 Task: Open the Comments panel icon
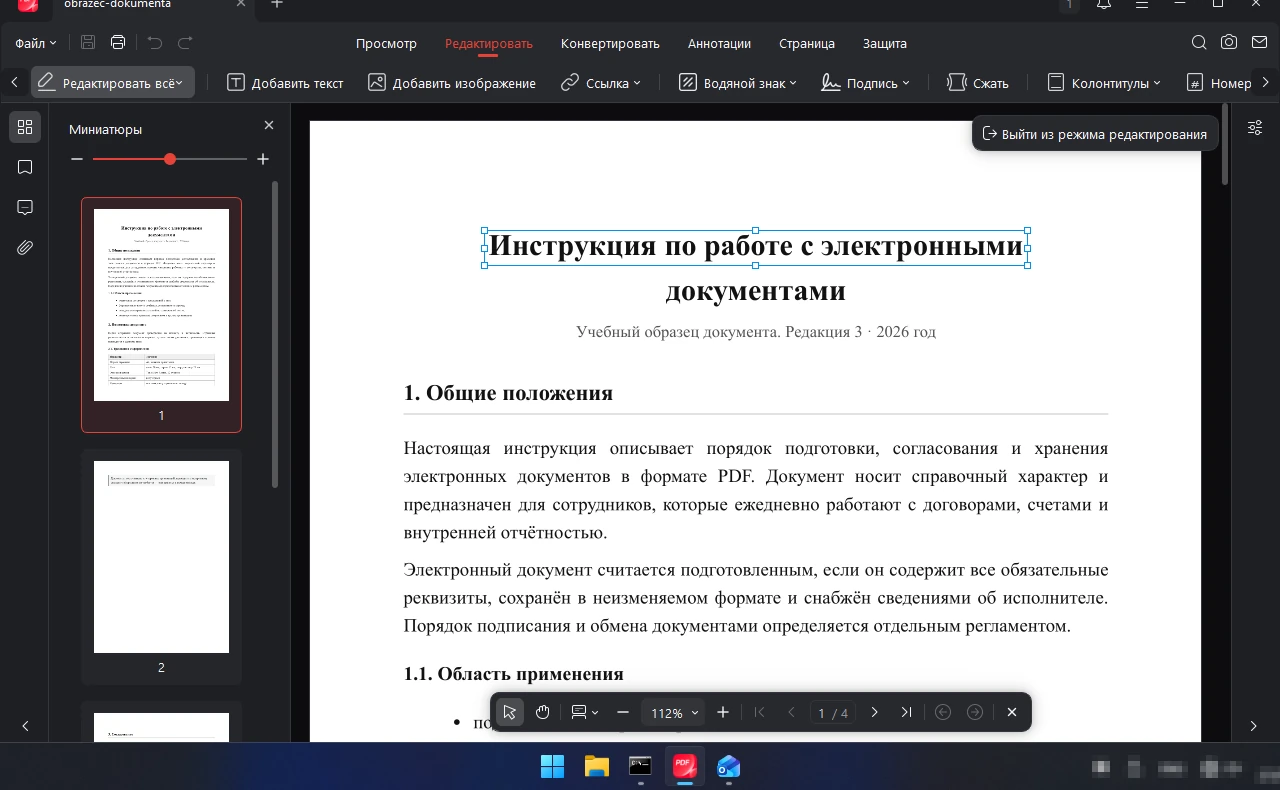pos(25,207)
